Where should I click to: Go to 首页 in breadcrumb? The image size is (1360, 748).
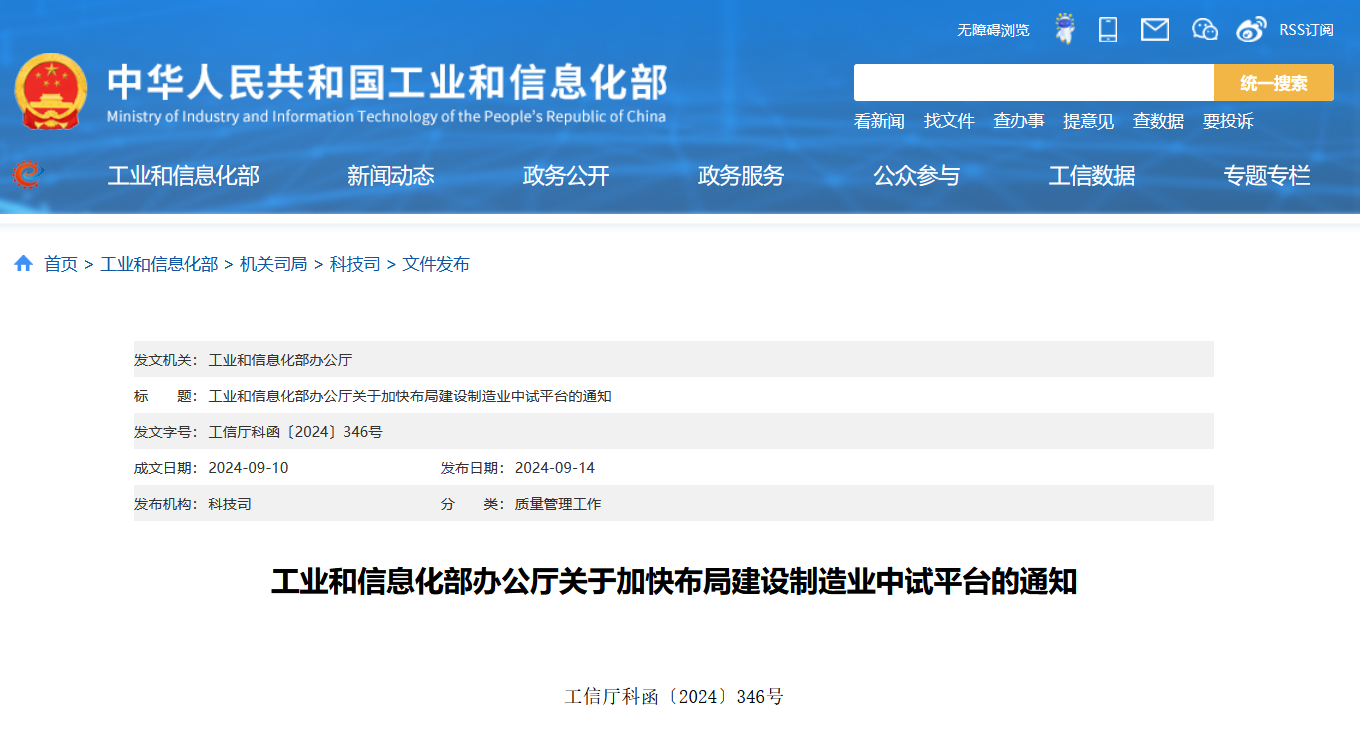(x=61, y=264)
